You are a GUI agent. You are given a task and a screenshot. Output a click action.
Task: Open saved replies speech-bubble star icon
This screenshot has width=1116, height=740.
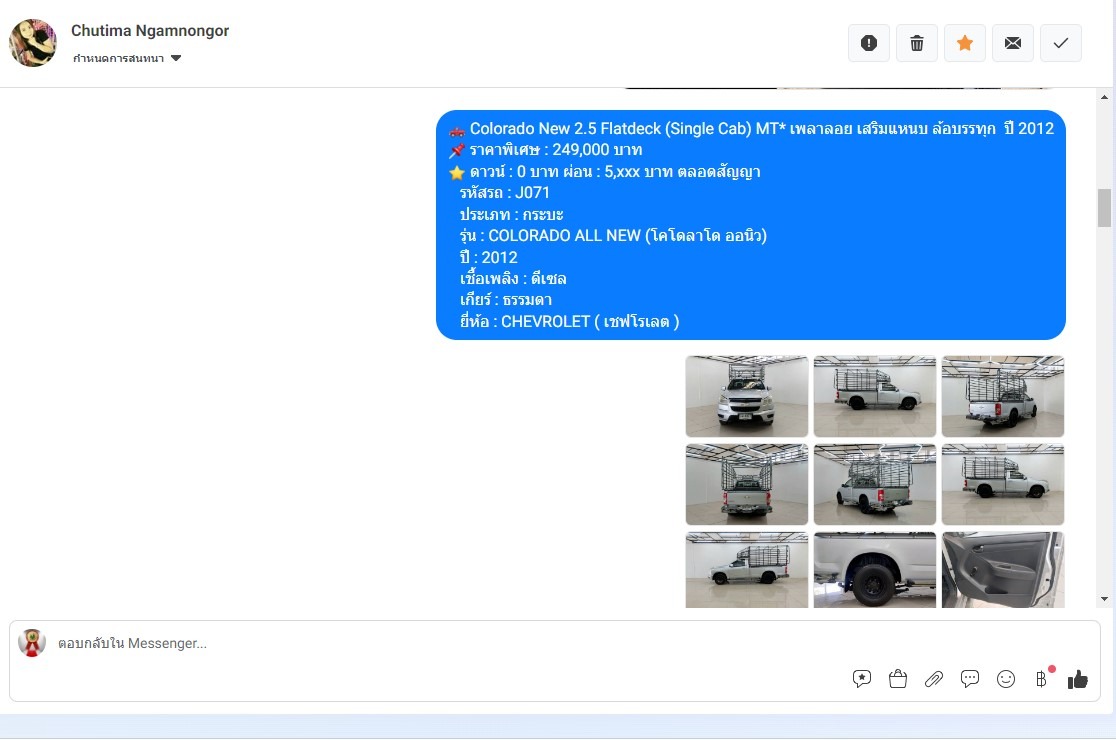click(861, 679)
